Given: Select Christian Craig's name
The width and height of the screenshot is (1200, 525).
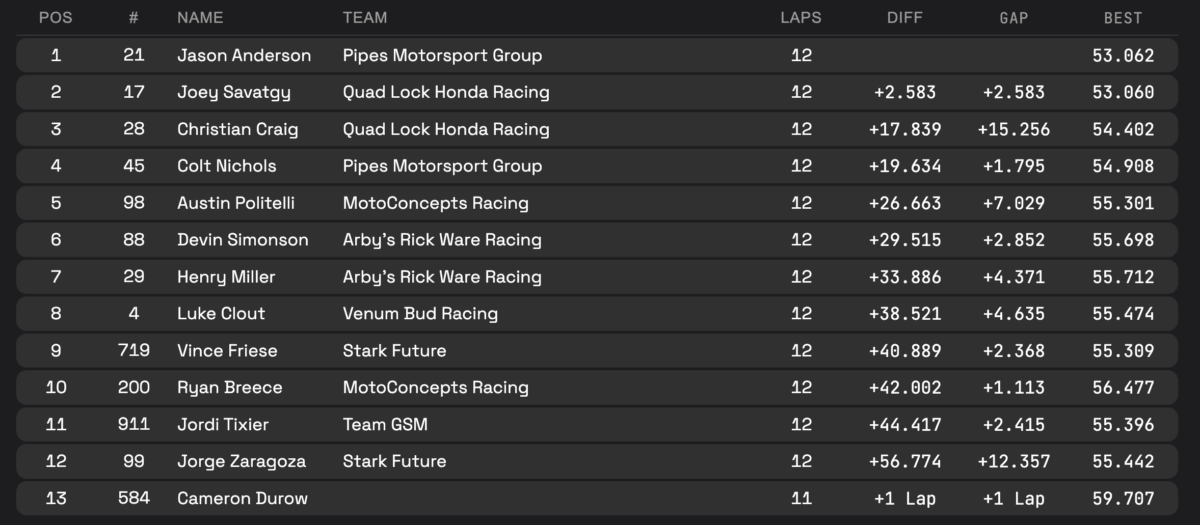Looking at the screenshot, I should [237, 130].
